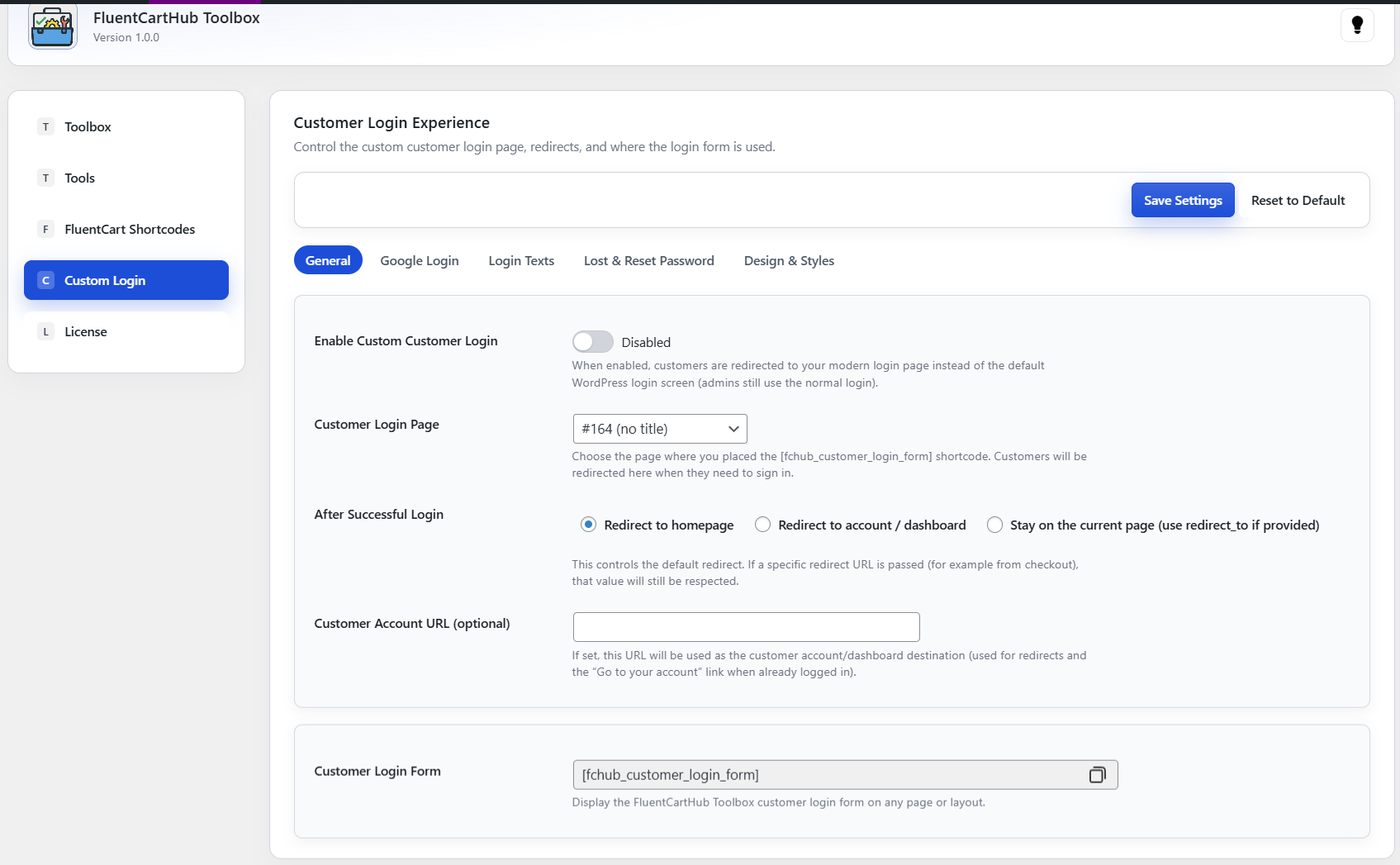The width and height of the screenshot is (1400, 865).
Task: Click the Tools sidebar letter icon
Action: click(x=45, y=178)
